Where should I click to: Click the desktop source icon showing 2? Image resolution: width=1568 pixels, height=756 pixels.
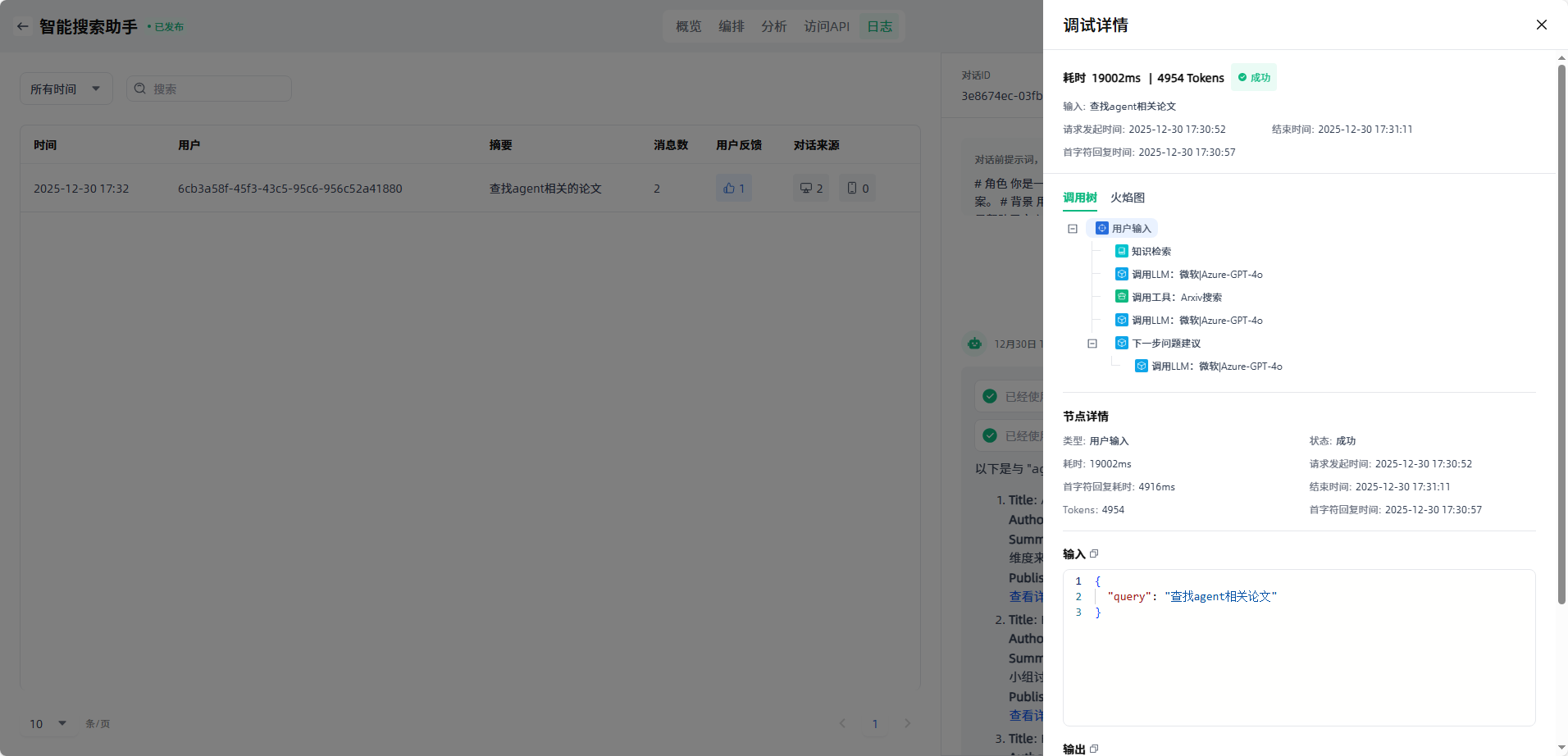tap(806, 189)
